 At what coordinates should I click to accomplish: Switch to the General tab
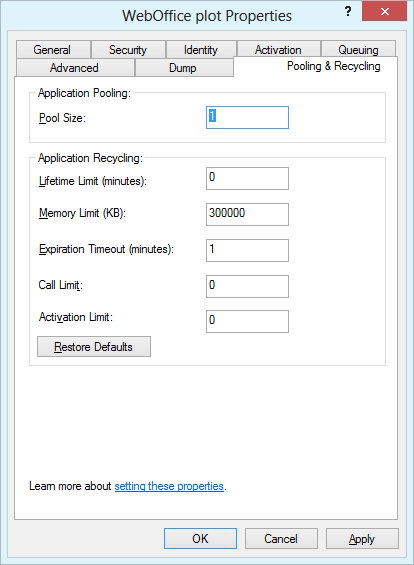53,49
